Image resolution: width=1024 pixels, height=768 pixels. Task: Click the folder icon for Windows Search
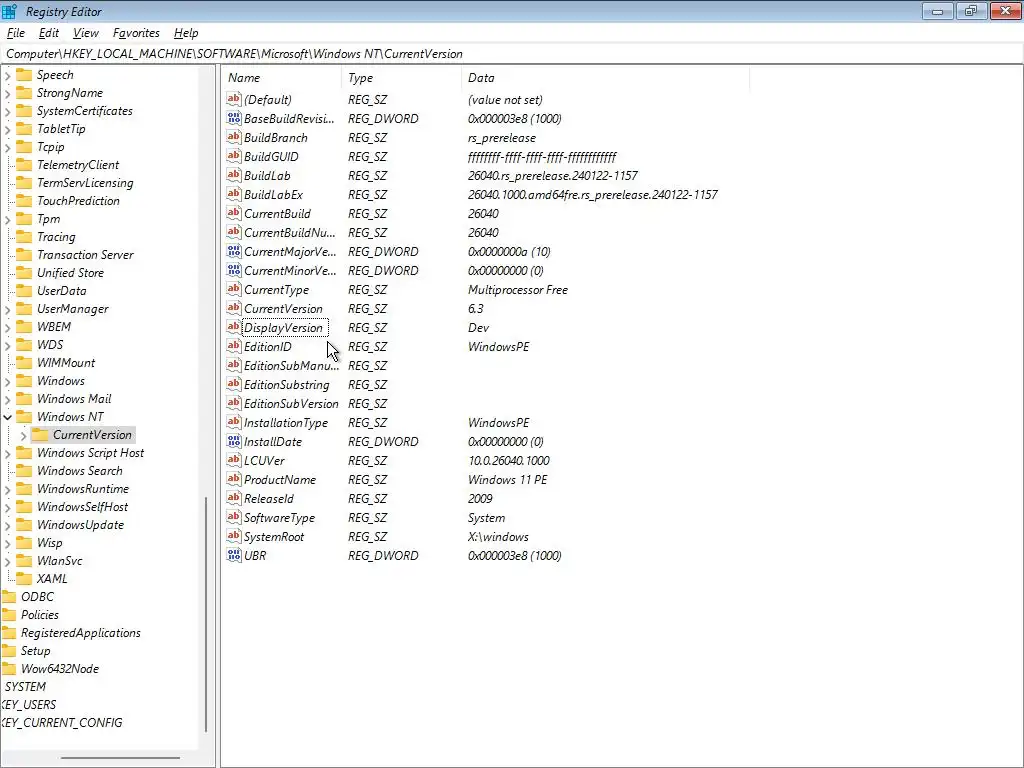[x=24, y=470]
